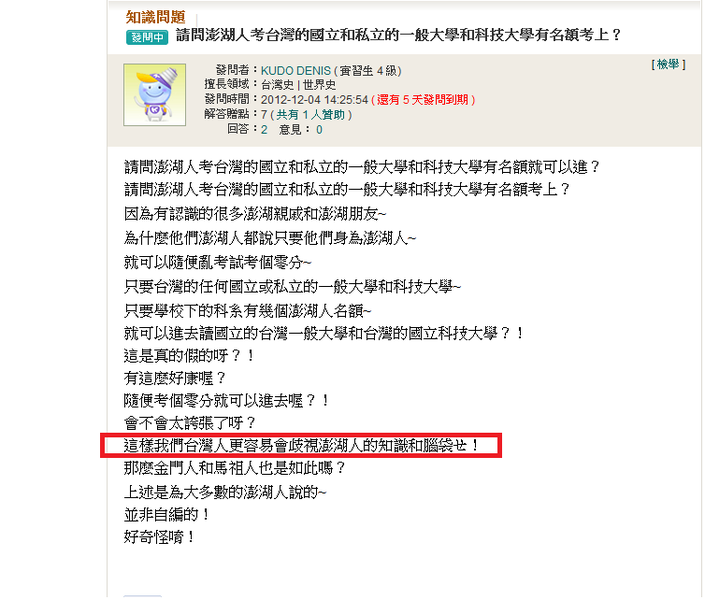Click the line 有這麼好康喔？

pyautogui.click(x=175, y=378)
